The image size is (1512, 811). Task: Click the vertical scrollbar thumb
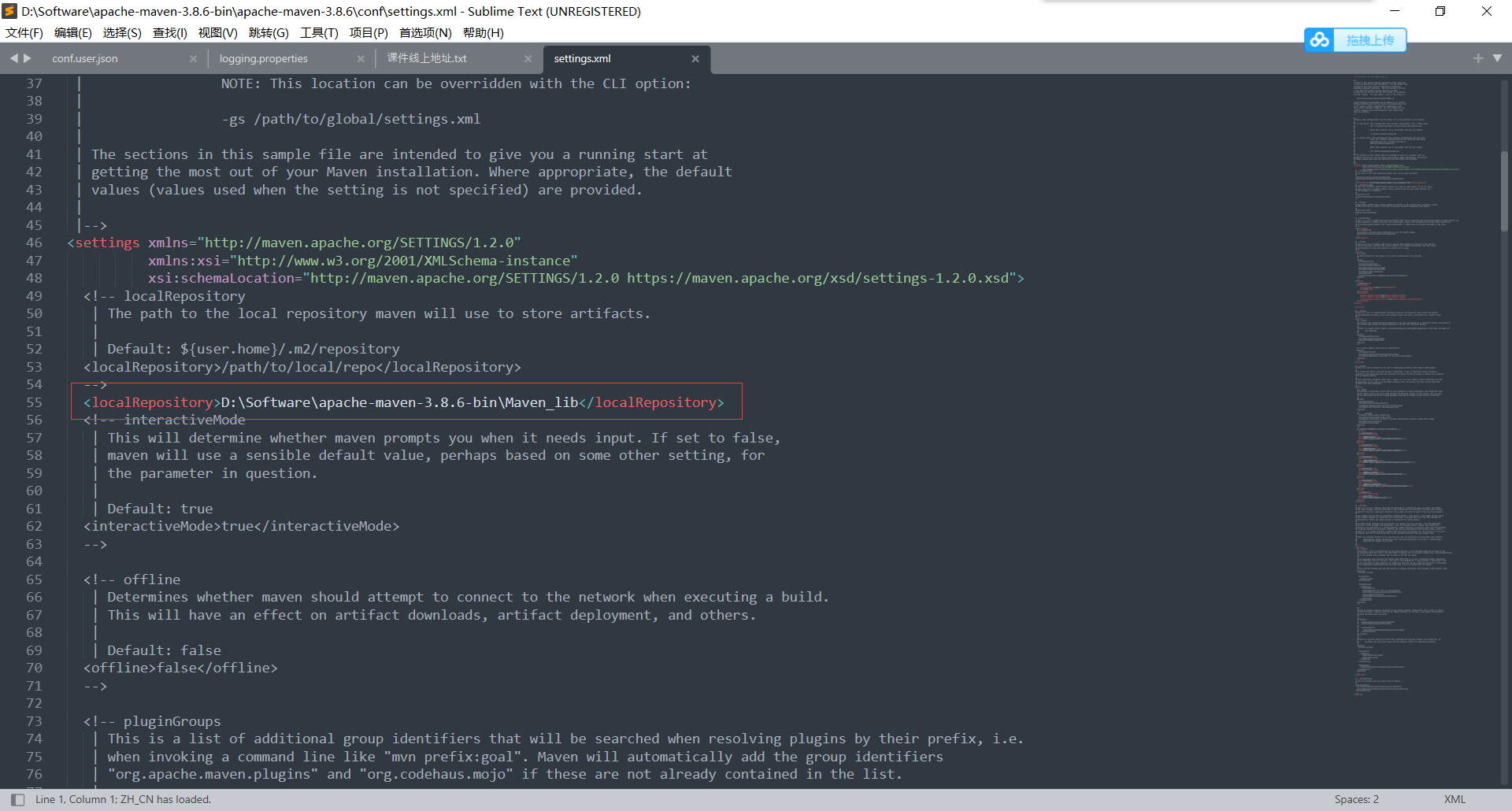1504,189
